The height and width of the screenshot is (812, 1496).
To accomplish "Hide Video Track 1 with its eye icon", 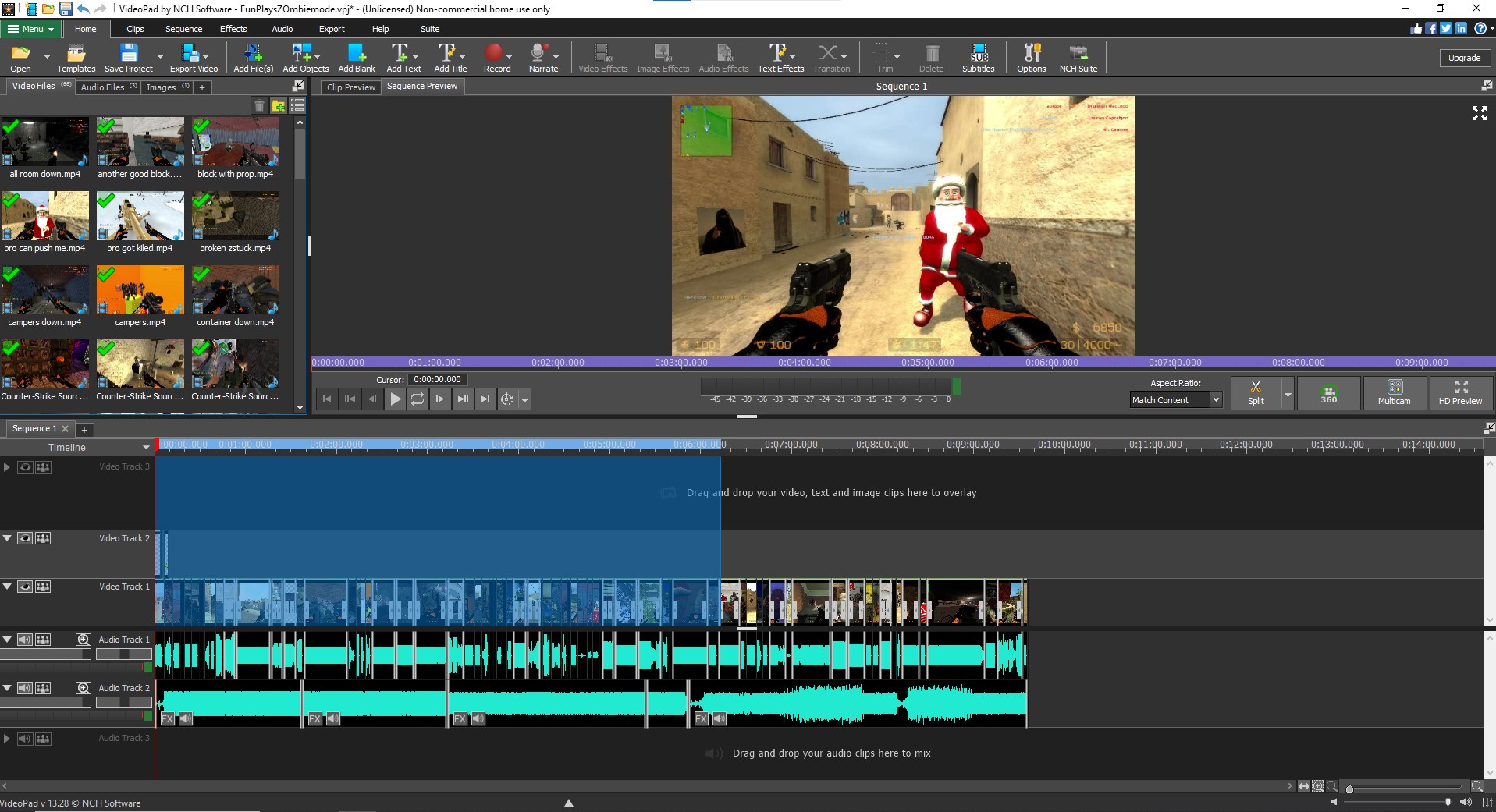I will point(25,587).
